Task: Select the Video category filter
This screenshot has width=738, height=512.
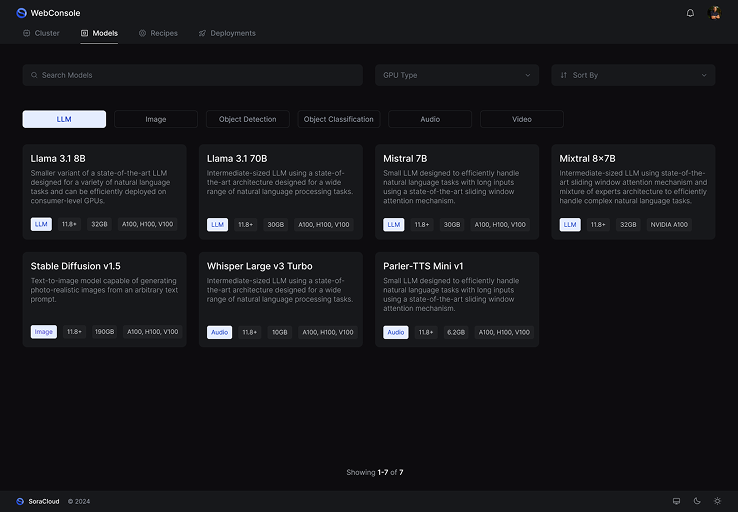Action: point(521,119)
